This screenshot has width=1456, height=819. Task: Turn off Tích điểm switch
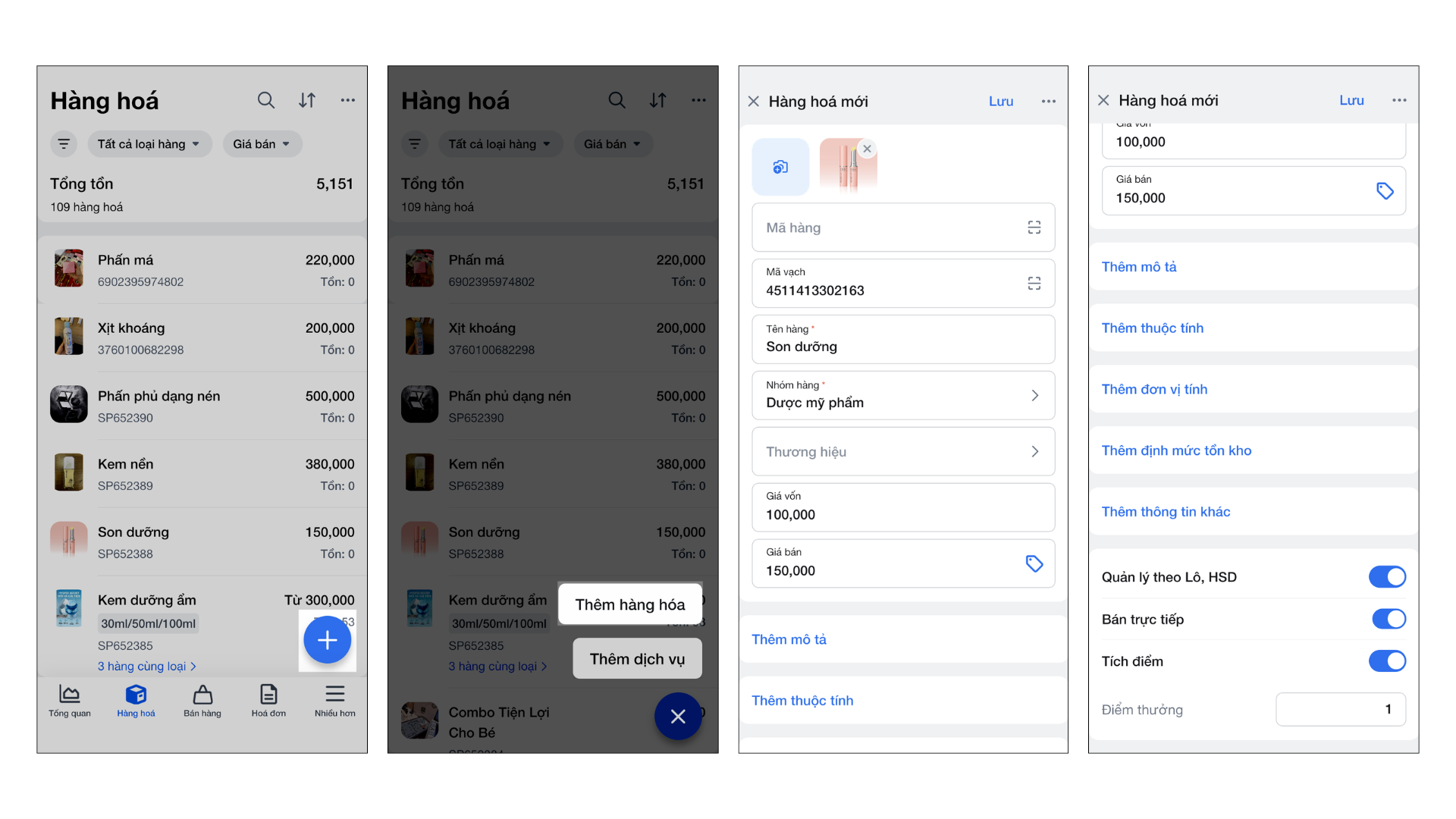pos(1387,661)
